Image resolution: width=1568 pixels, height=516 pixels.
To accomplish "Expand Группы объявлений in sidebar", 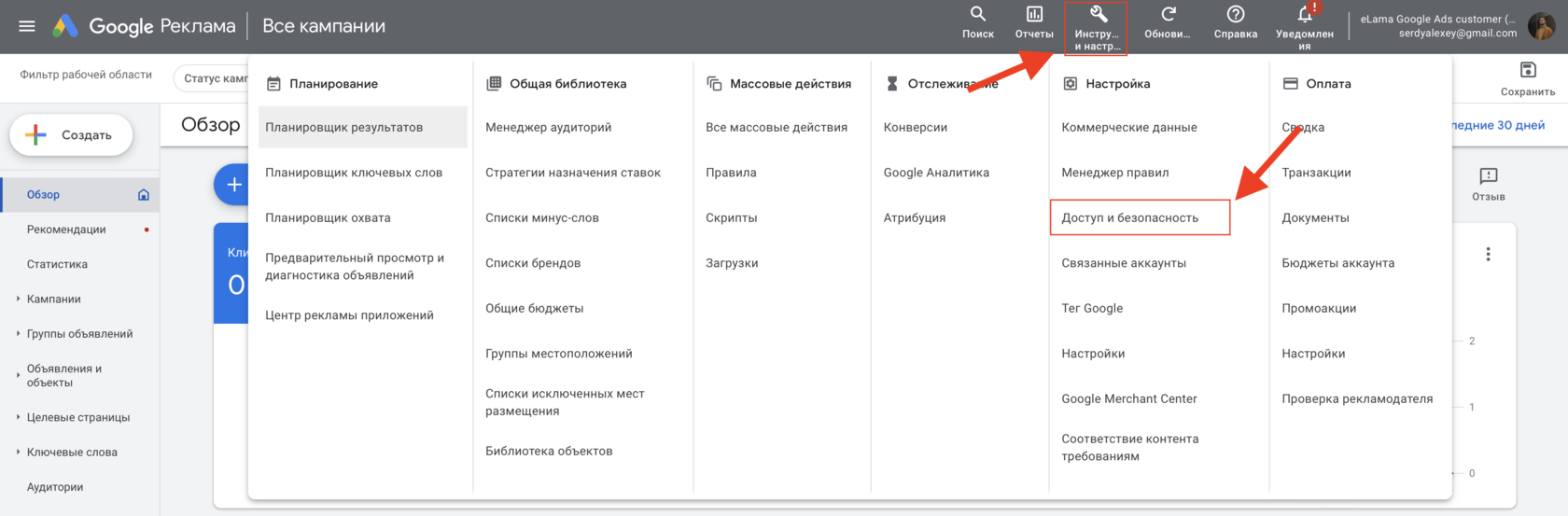I will point(18,333).
